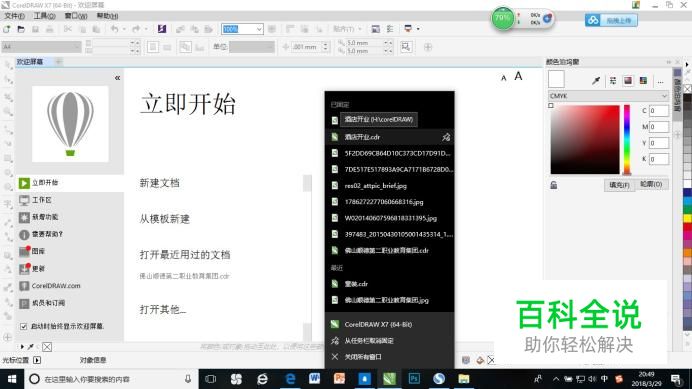Expand the cursor position arrow in the status bar

click(37, 360)
